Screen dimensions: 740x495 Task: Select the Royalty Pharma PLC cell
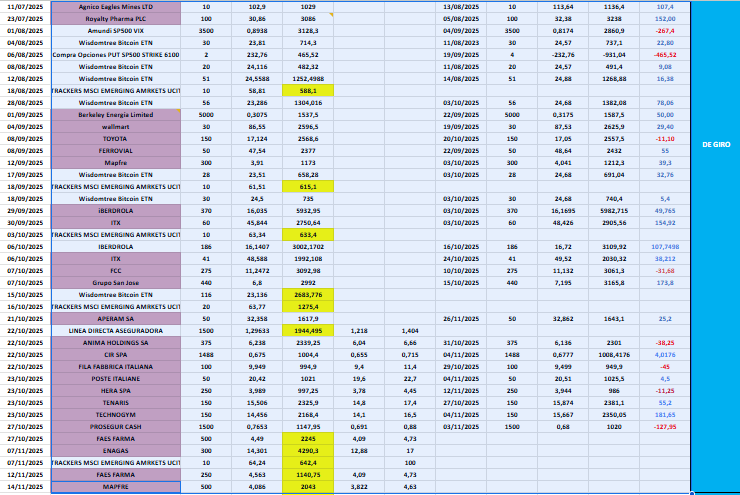coord(116,19)
